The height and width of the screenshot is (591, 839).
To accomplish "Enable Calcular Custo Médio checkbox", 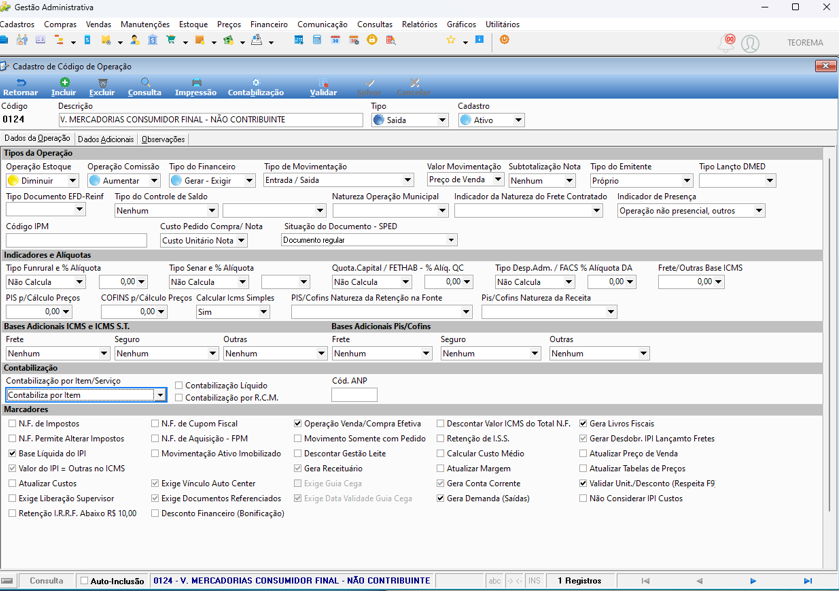I will (440, 454).
